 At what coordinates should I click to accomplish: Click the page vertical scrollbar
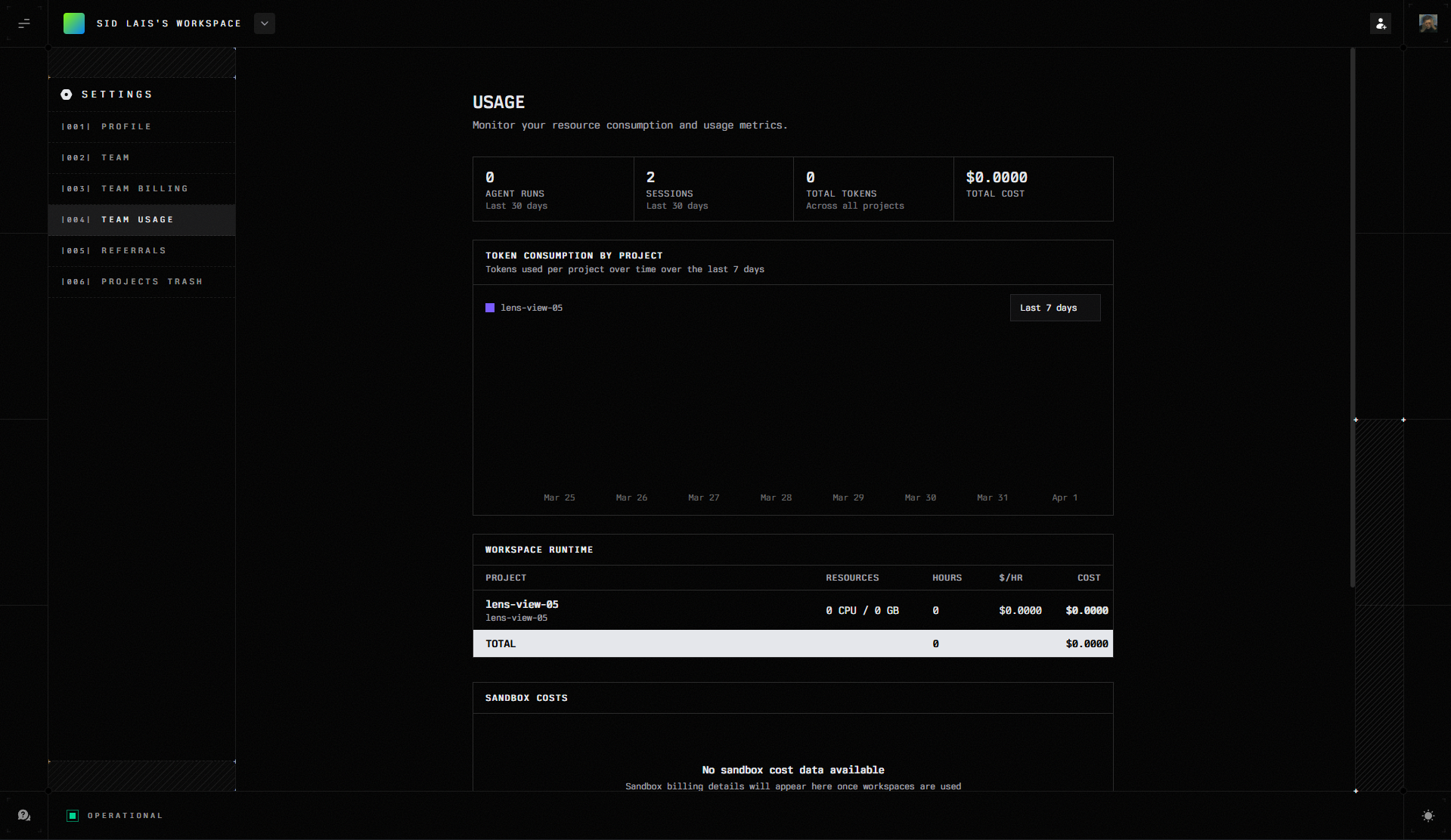(1353, 318)
